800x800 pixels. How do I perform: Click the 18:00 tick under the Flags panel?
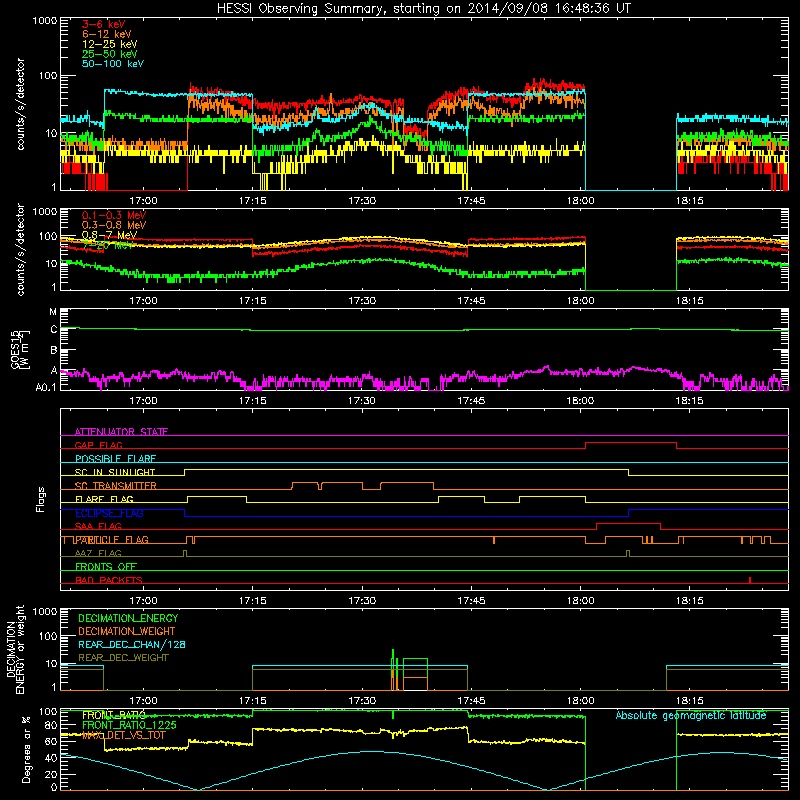pos(580,601)
